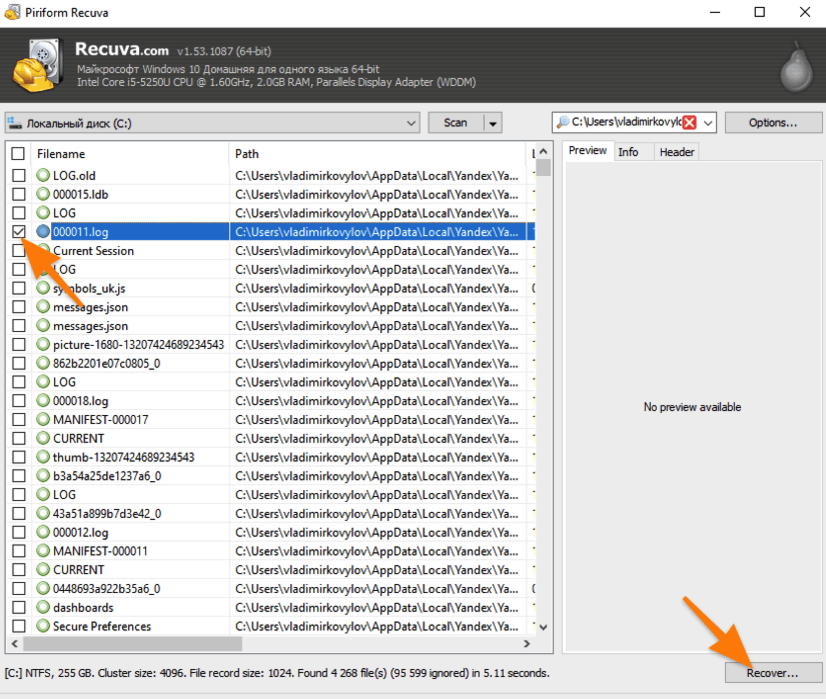
Task: Click the horizontal scrollbar right arrow
Action: pos(526,643)
